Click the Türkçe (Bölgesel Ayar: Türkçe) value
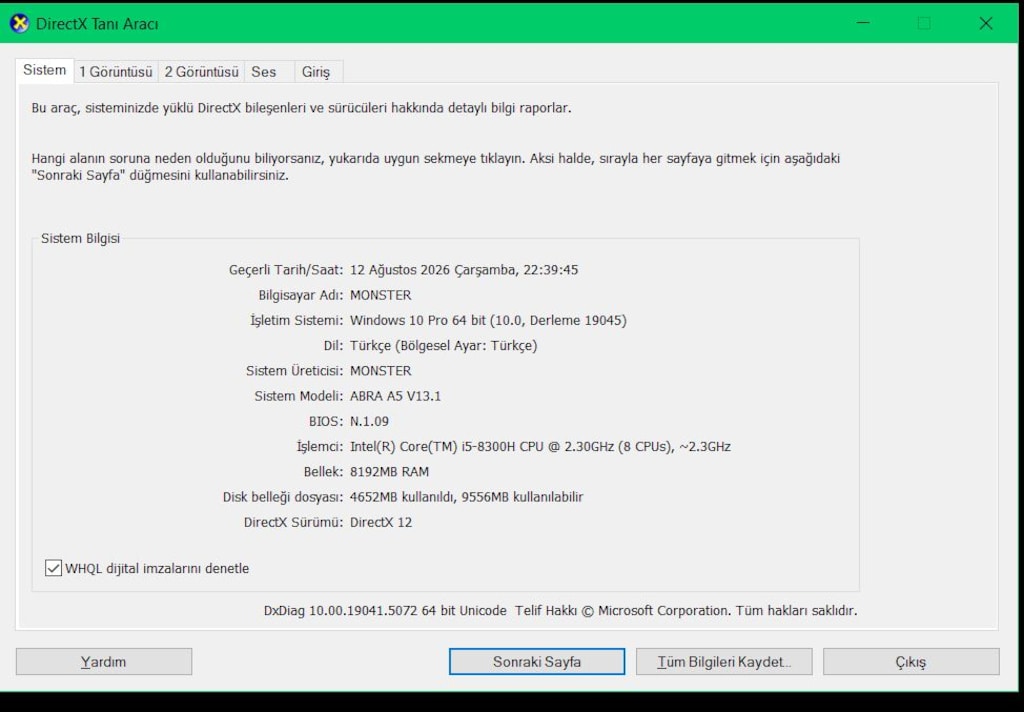Viewport: 1024px width, 712px height. click(443, 346)
